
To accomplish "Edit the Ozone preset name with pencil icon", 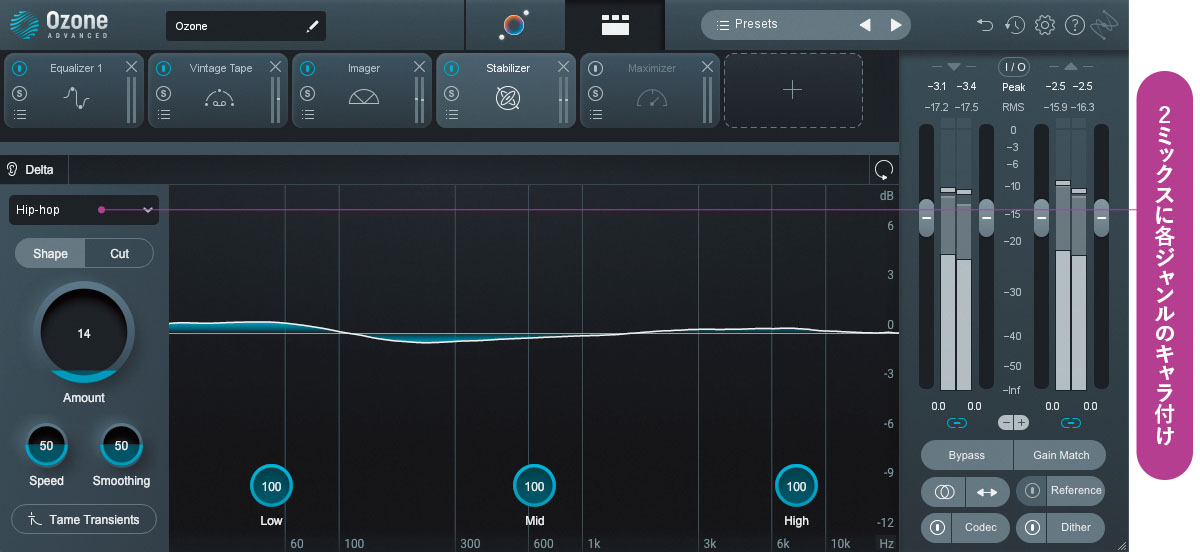I will 313,26.
